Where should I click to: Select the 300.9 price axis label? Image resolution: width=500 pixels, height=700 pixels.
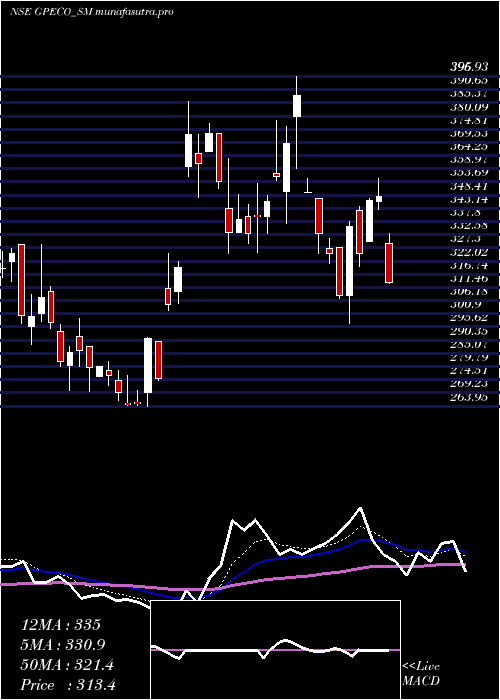point(466,304)
